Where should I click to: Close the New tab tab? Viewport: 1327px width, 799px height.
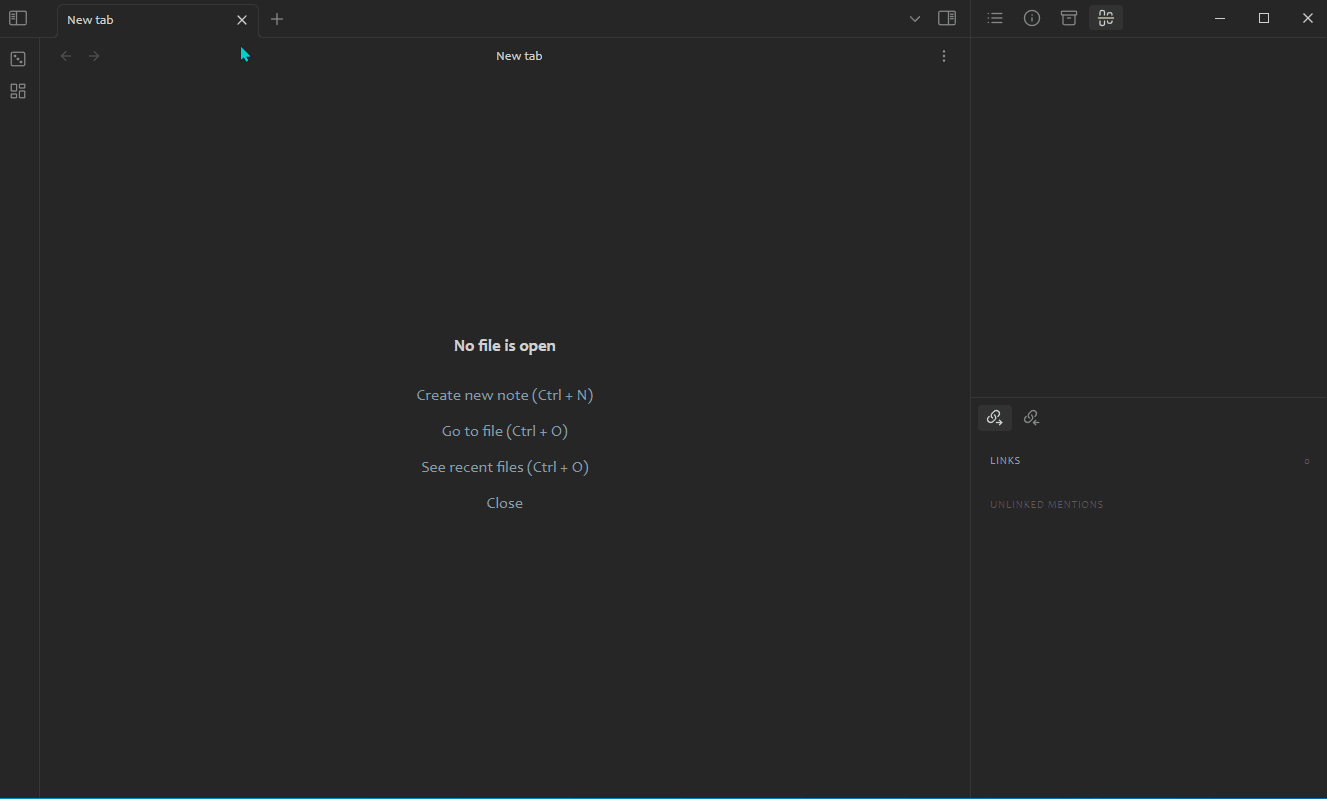click(242, 20)
